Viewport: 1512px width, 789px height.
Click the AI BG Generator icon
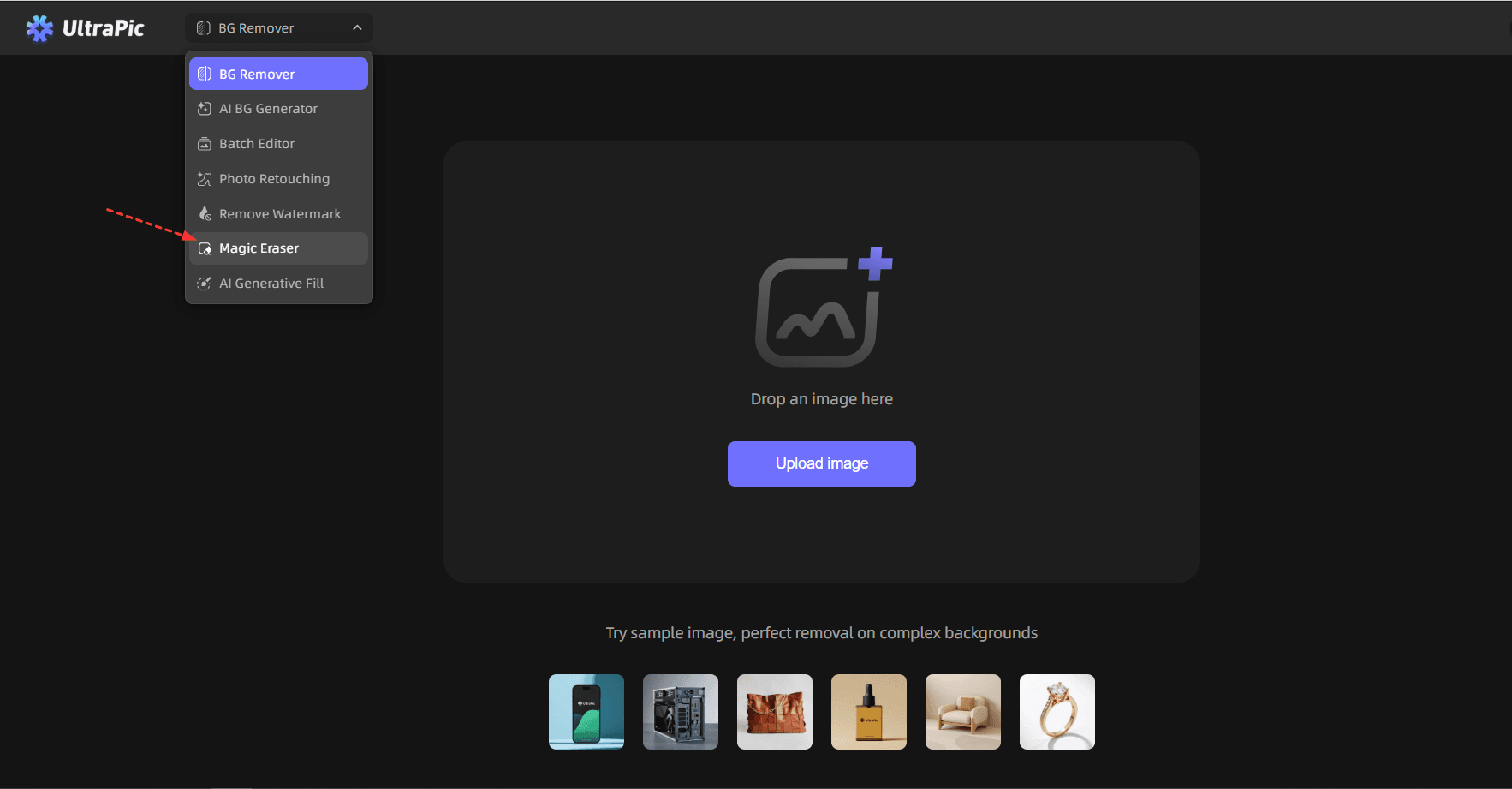[x=205, y=109]
